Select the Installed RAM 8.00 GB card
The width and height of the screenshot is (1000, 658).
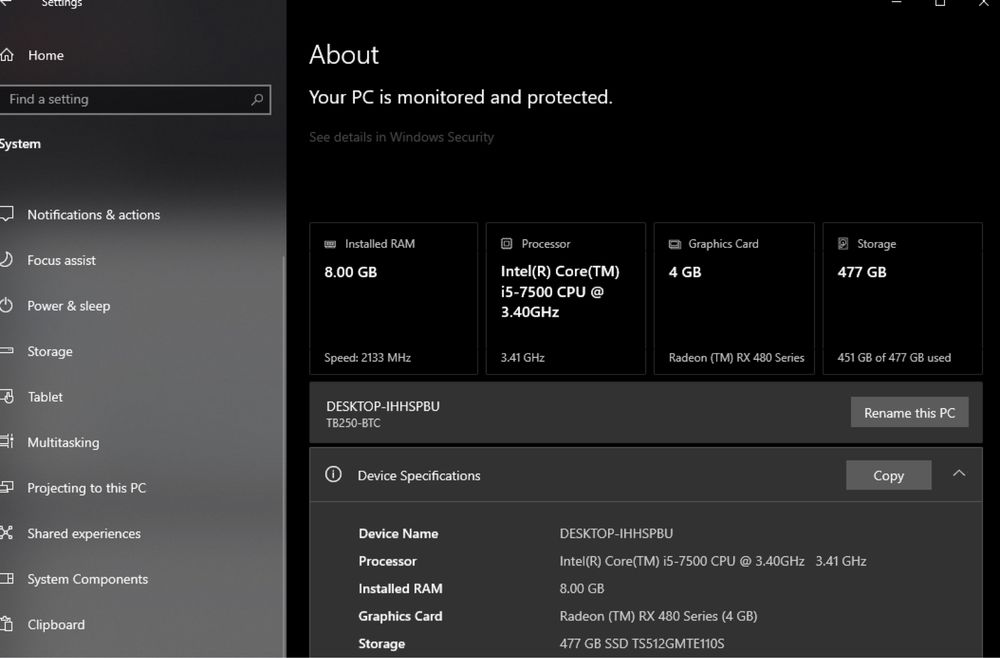click(x=393, y=298)
